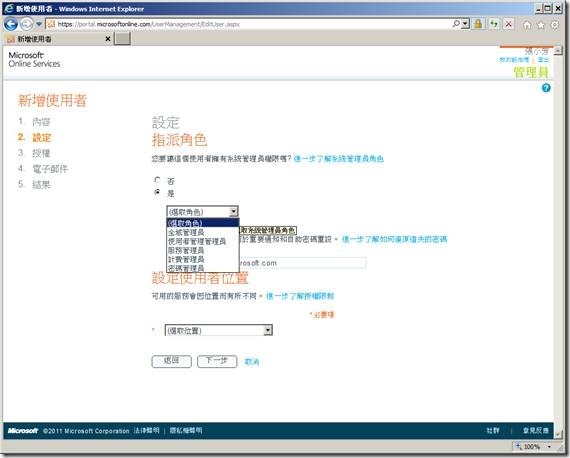Click the role selection dropdown arrow
570x458 pixels.
tap(234, 211)
